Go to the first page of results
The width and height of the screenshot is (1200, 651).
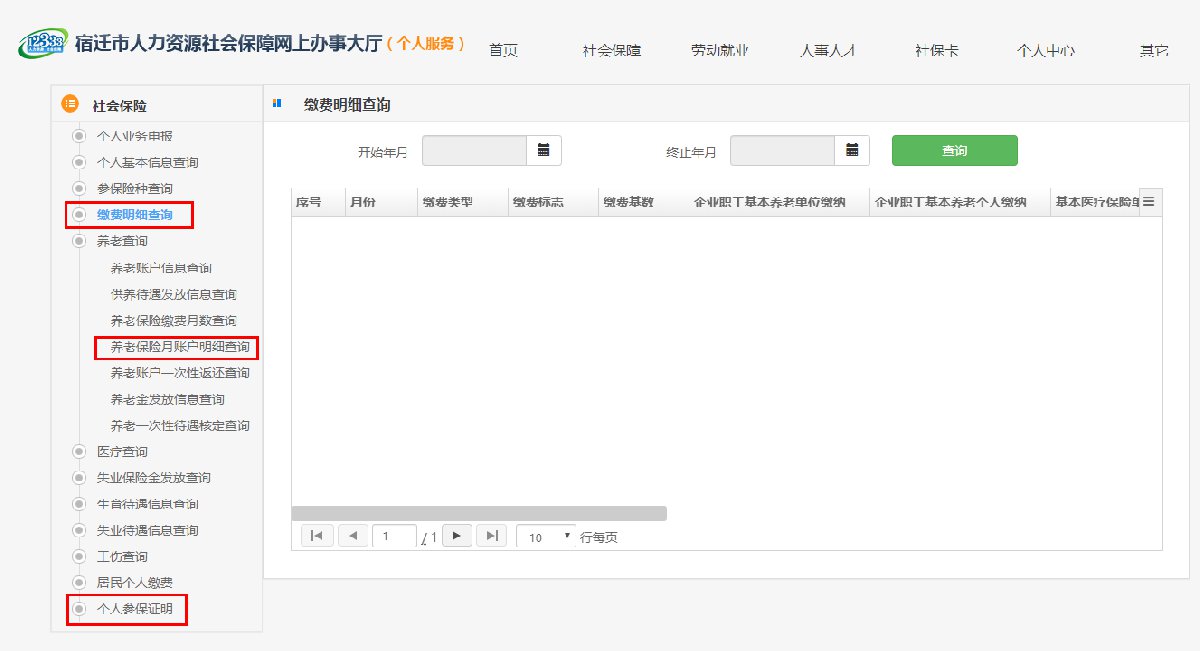[316, 536]
